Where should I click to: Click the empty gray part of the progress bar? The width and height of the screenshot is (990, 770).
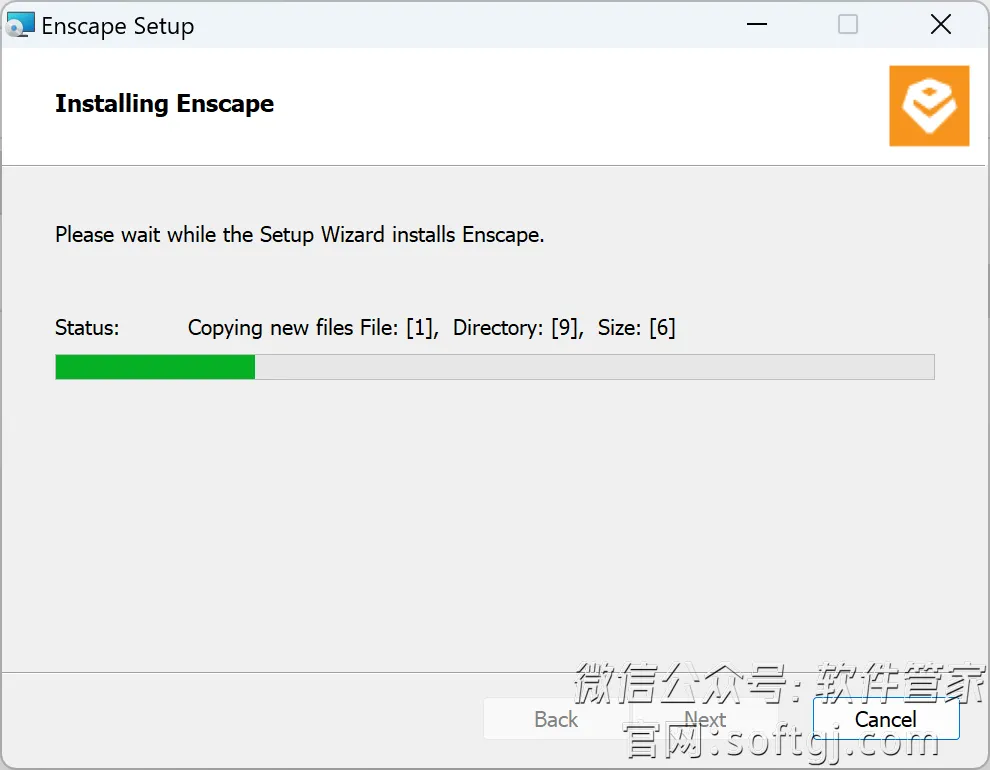coord(594,367)
